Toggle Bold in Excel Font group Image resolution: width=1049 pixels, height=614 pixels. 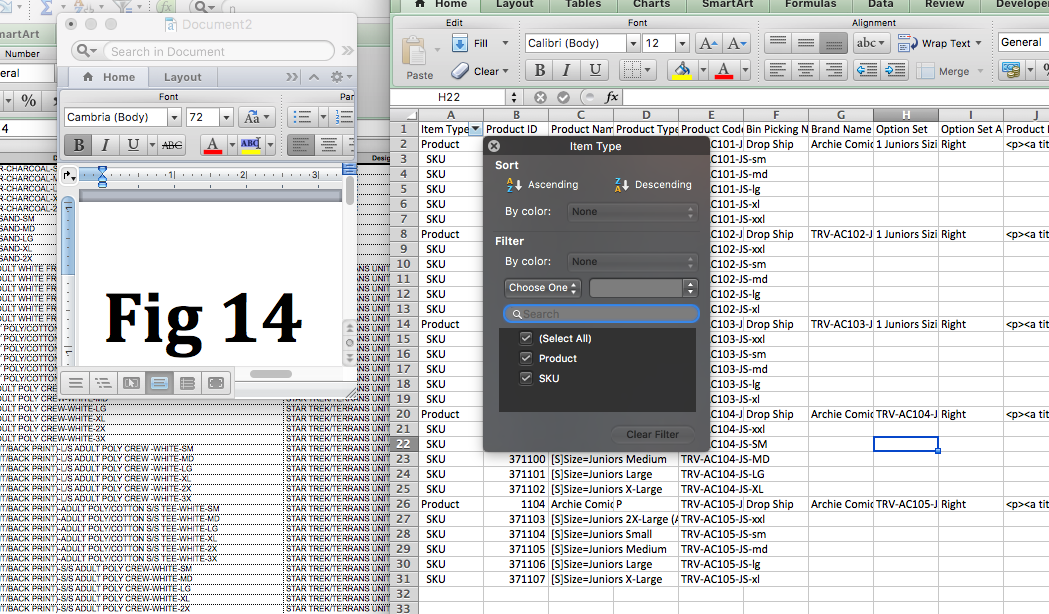click(x=540, y=70)
